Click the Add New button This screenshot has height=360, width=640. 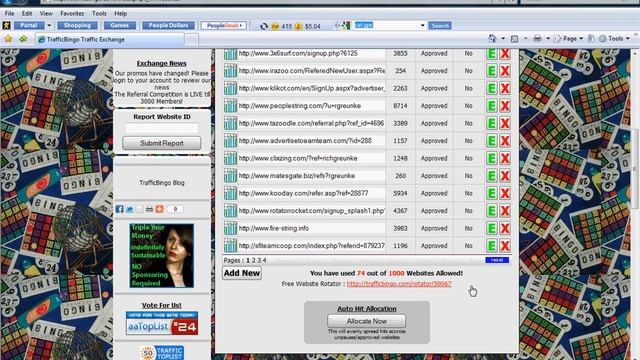pyautogui.click(x=242, y=273)
